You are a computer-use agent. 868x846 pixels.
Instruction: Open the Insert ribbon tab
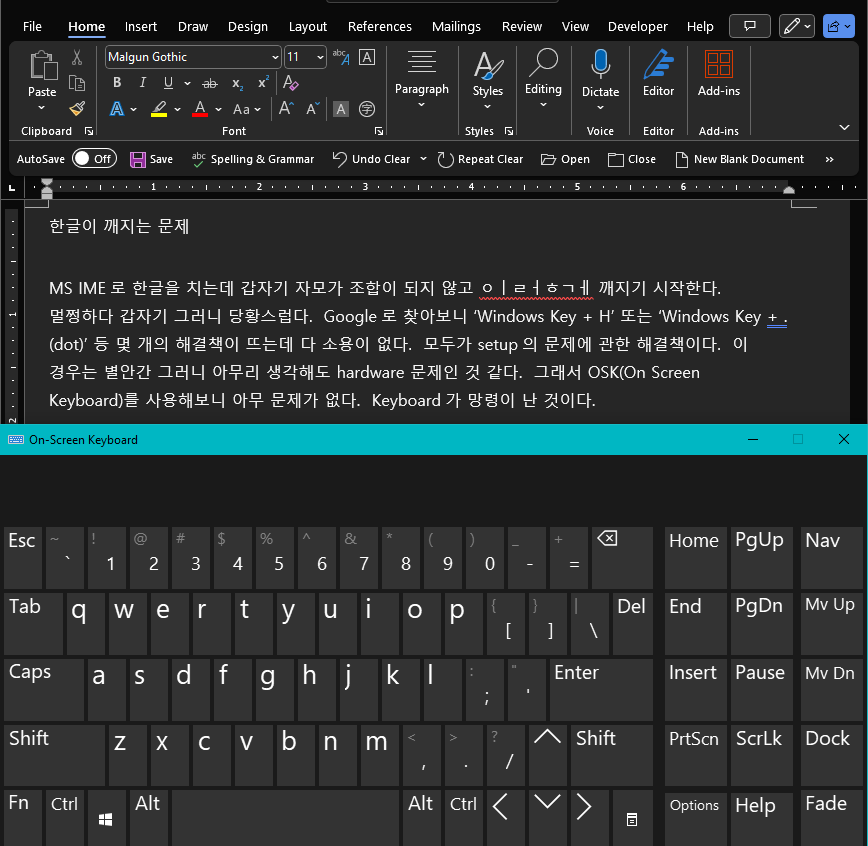click(x=141, y=27)
